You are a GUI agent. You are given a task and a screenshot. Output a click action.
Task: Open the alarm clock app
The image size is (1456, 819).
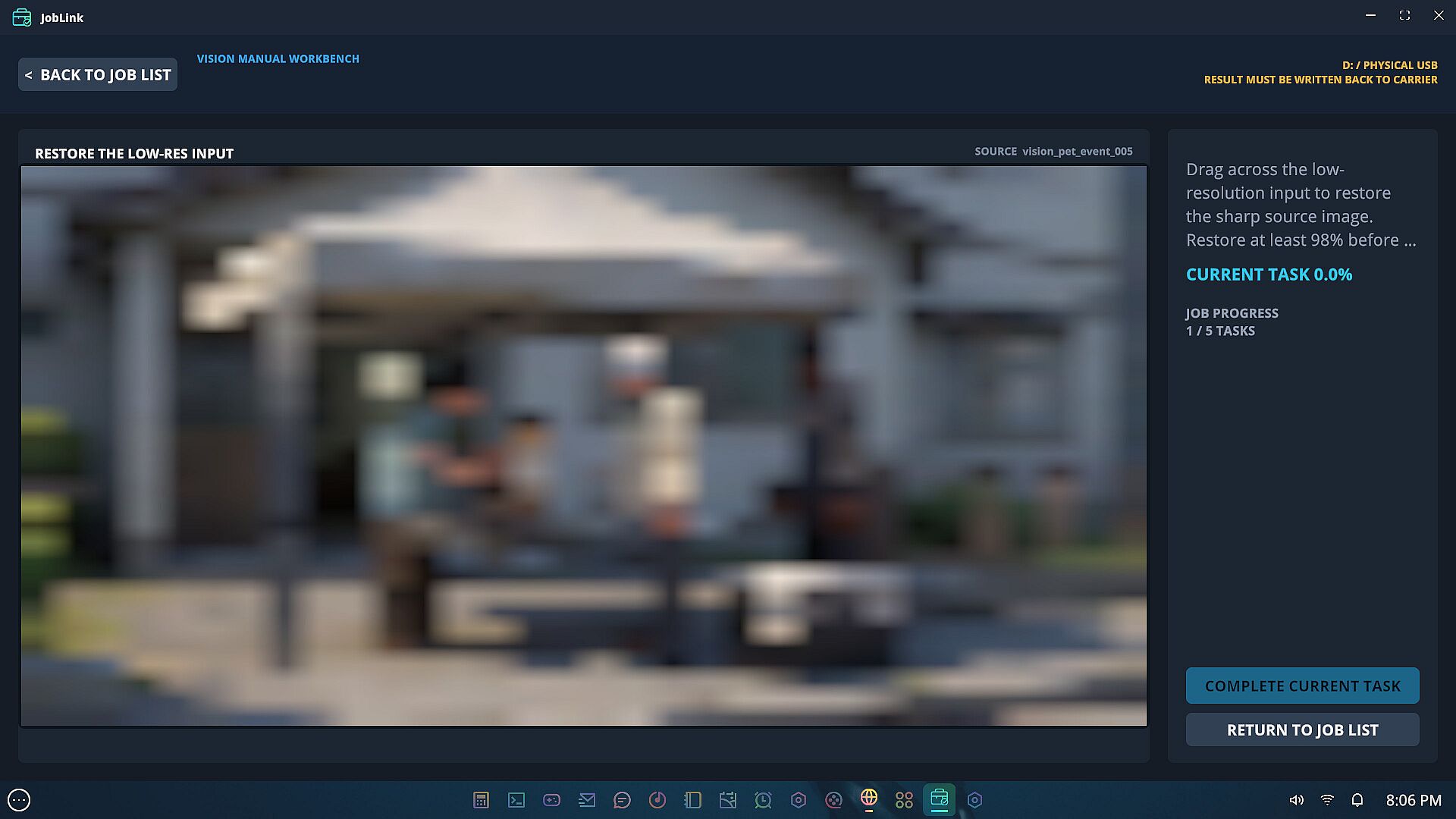(x=763, y=800)
